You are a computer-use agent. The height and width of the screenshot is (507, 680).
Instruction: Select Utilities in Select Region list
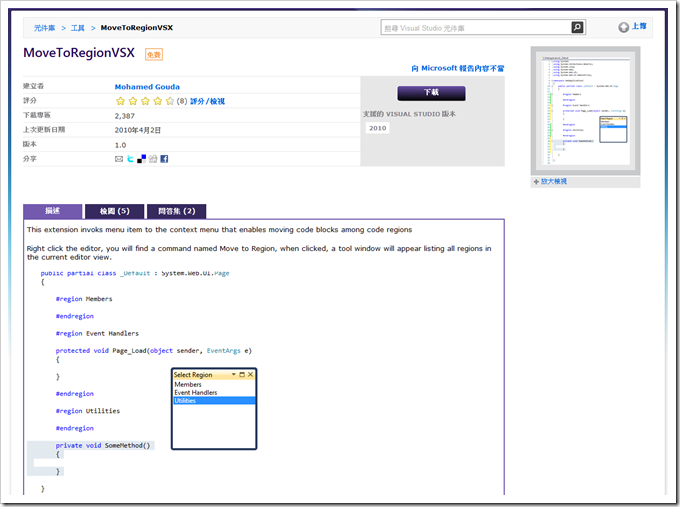[x=214, y=401]
